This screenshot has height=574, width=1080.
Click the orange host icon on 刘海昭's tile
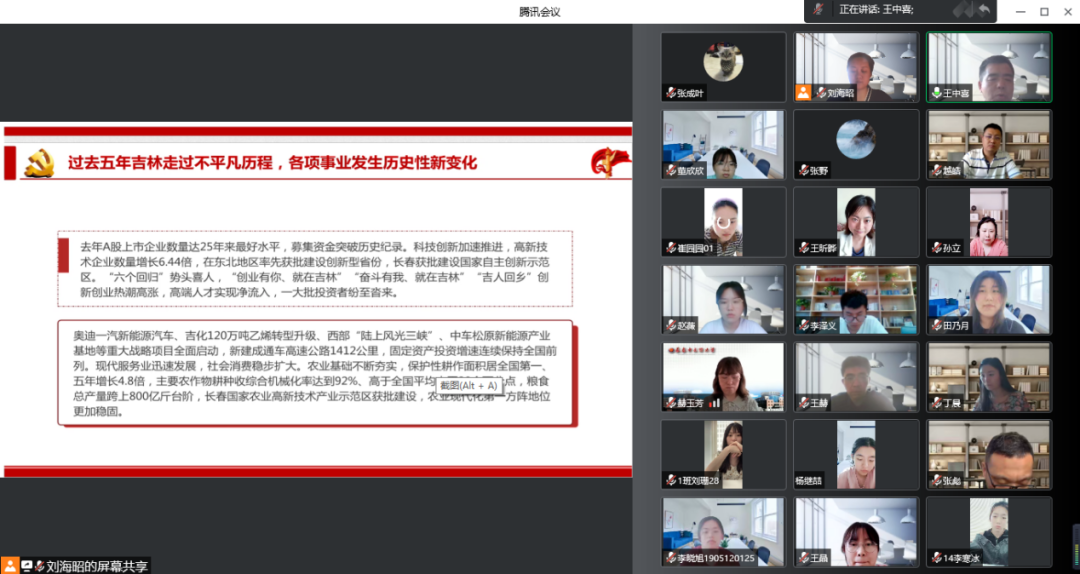(803, 93)
